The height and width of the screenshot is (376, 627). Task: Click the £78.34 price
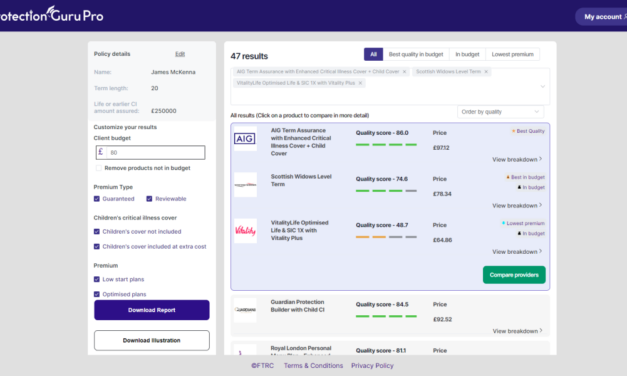point(442,194)
